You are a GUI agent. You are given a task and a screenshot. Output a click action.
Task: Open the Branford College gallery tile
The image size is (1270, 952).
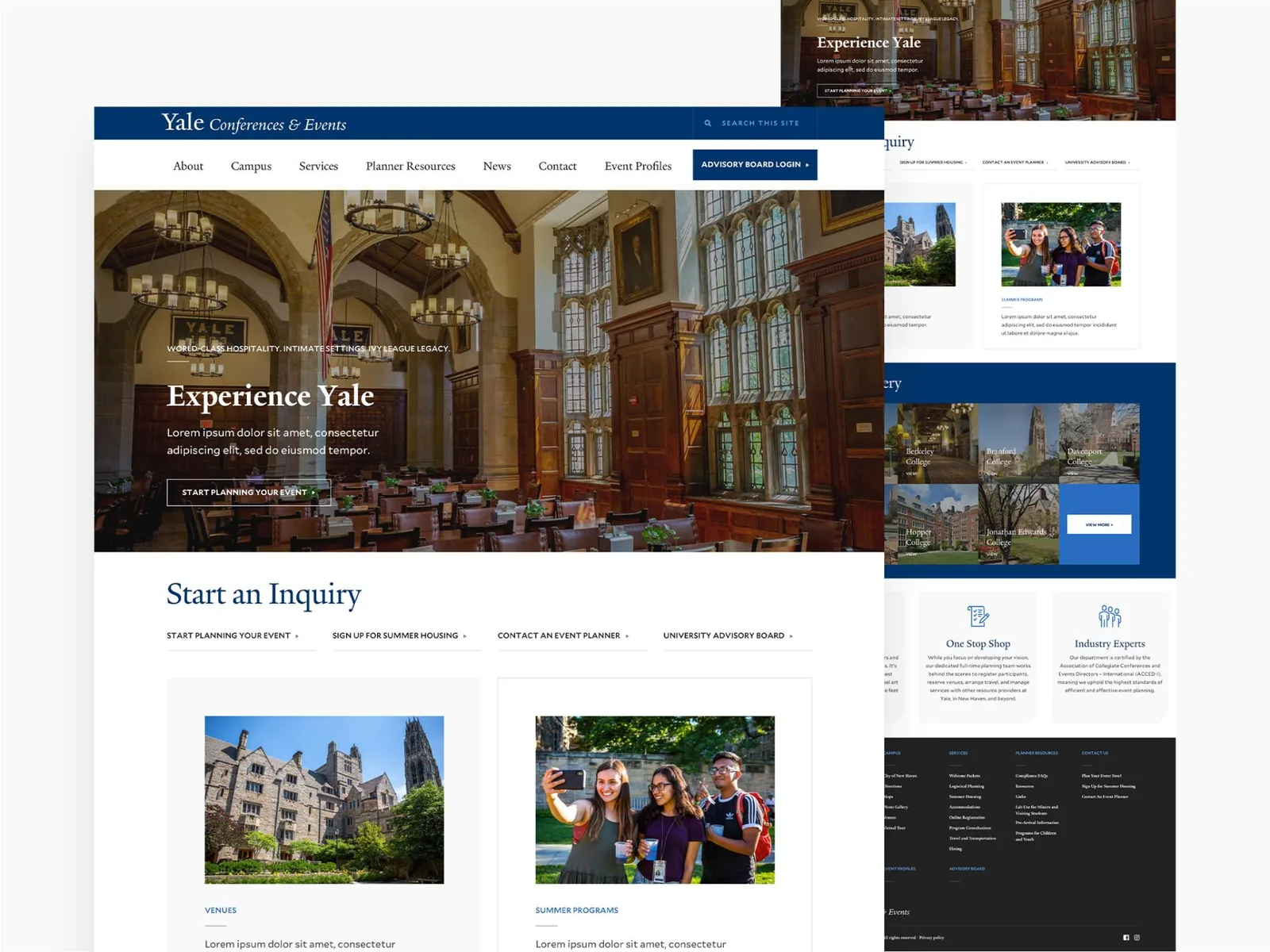pyautogui.click(x=1018, y=443)
